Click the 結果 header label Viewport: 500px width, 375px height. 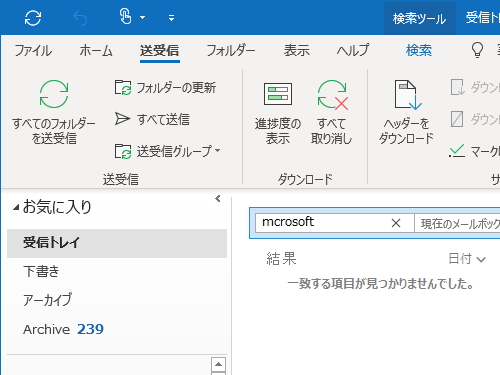(281, 259)
